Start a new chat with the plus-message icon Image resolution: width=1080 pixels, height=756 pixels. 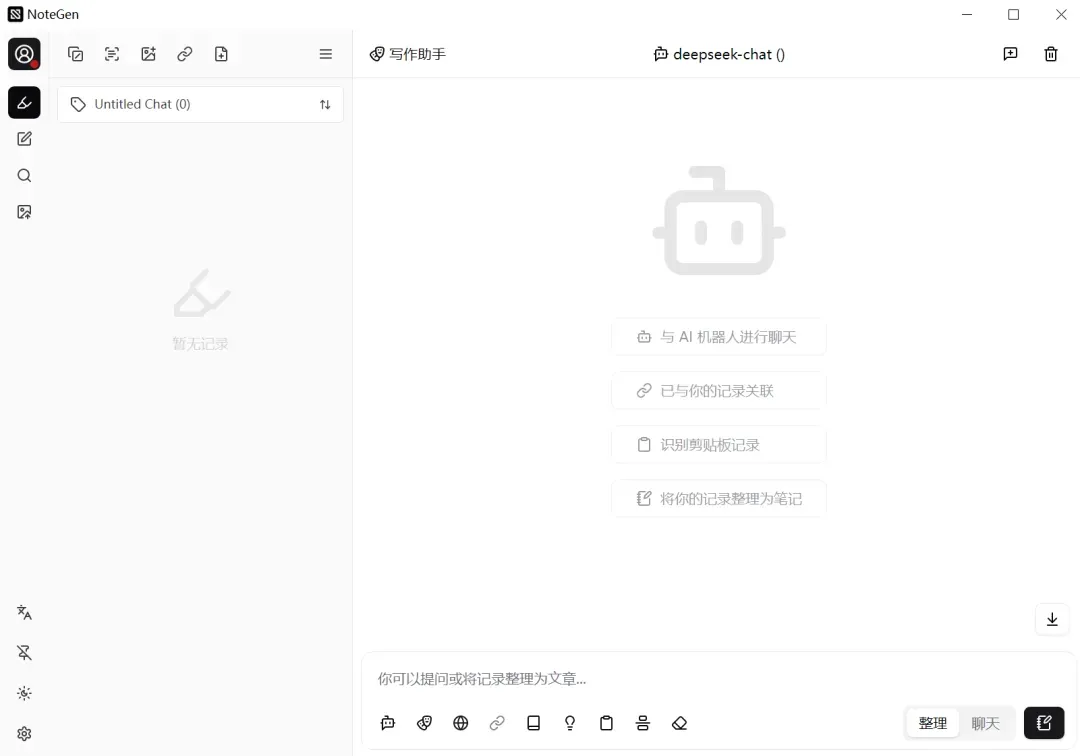click(x=1010, y=54)
